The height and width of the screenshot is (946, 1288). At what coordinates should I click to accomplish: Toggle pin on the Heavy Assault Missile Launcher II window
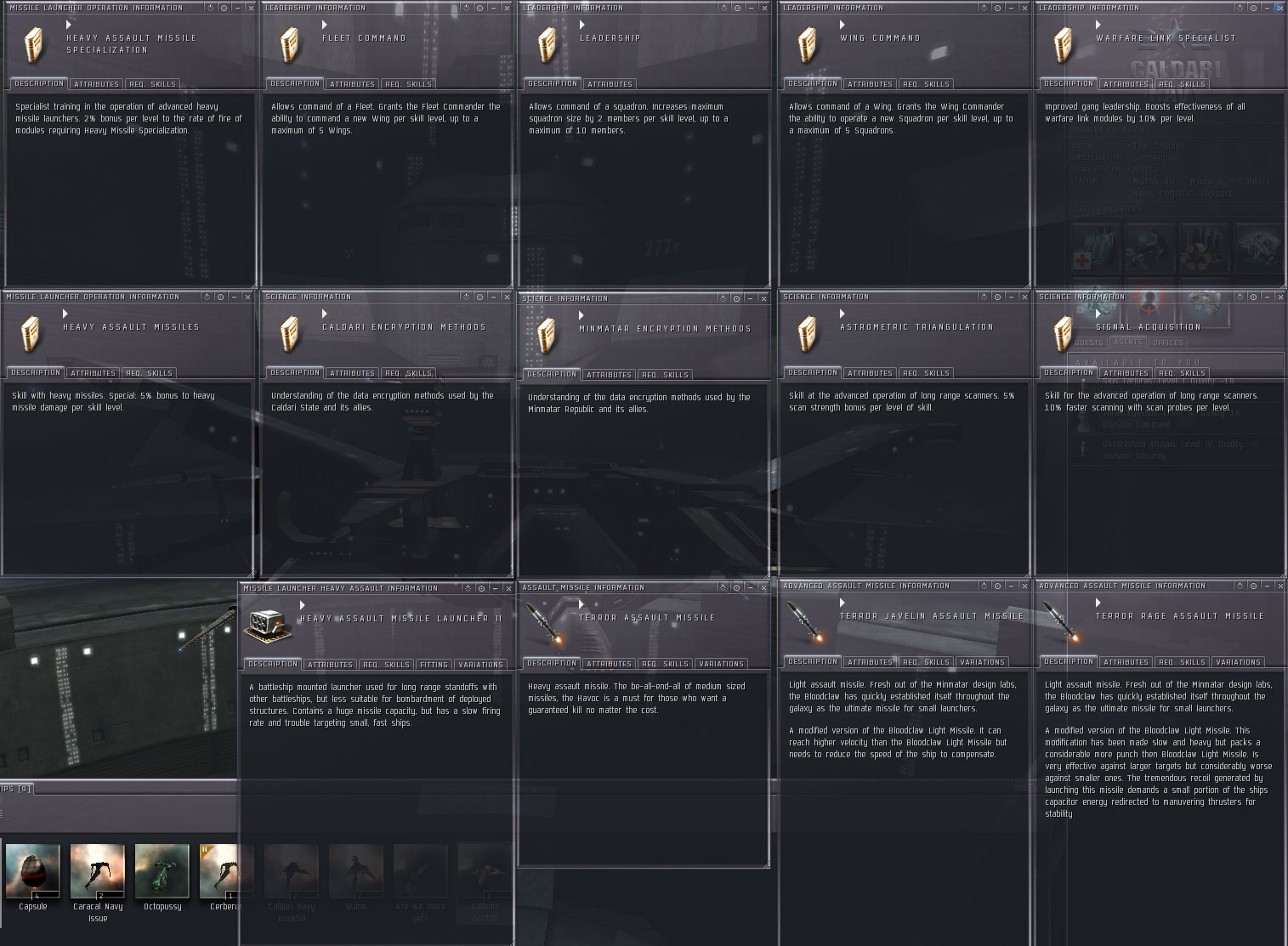[468, 588]
